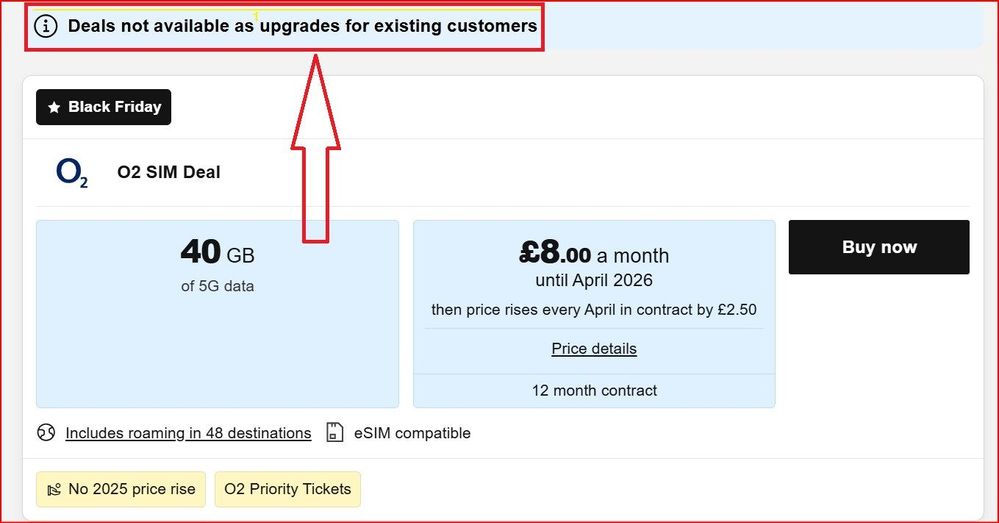Click the roaming globe icon
Image resolution: width=999 pixels, height=523 pixels.
46,433
